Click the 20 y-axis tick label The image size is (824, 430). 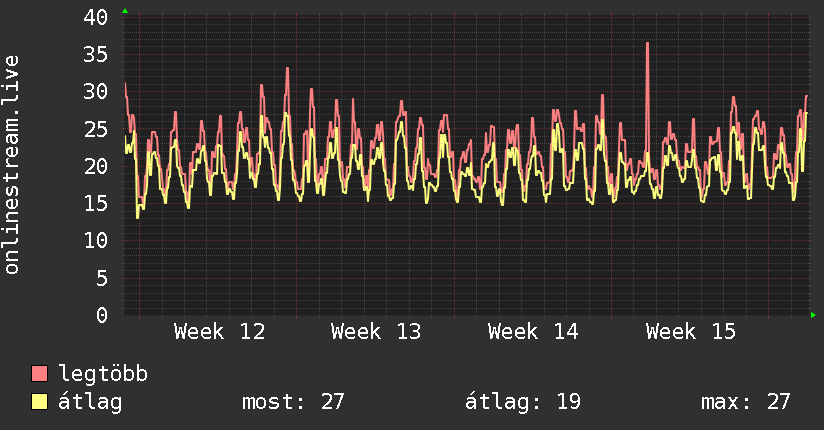96,167
